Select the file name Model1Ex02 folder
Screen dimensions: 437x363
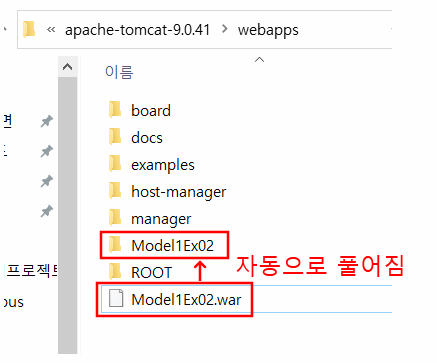(x=172, y=246)
